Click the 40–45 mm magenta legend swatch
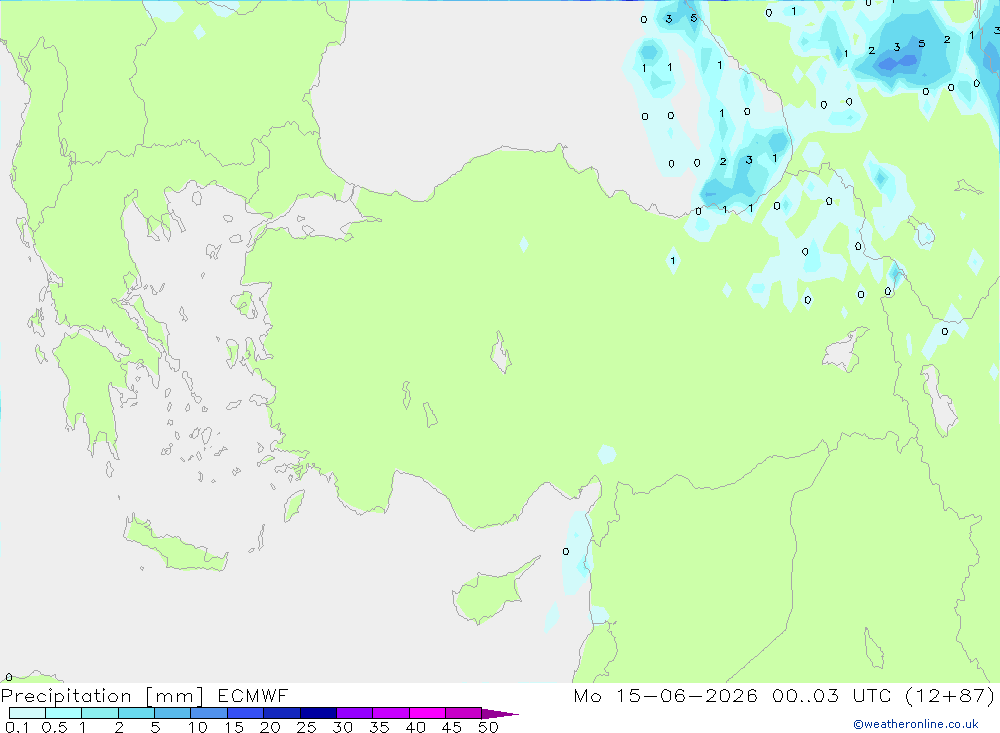This screenshot has height=733, width=1000. 427,713
